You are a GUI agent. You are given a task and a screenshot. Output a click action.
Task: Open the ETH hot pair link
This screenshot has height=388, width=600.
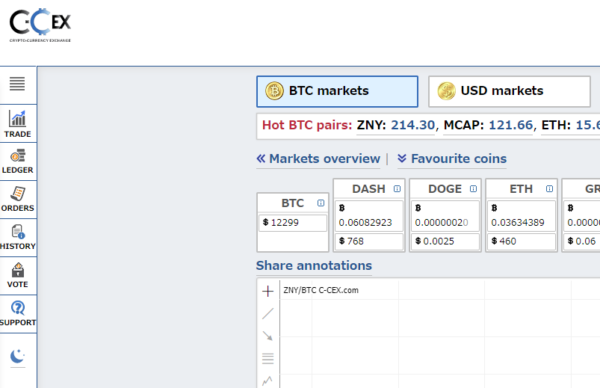[571, 125]
